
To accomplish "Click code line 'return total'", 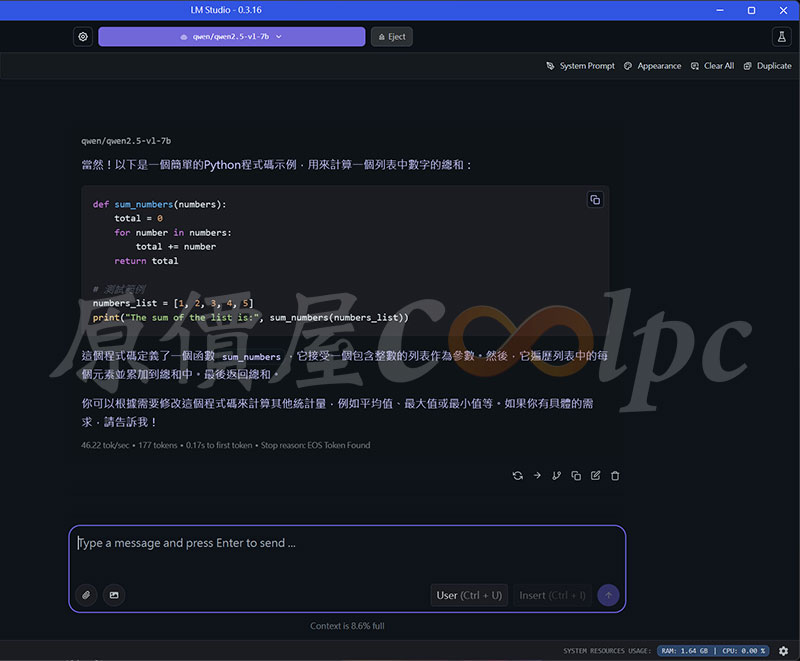I will (146, 261).
